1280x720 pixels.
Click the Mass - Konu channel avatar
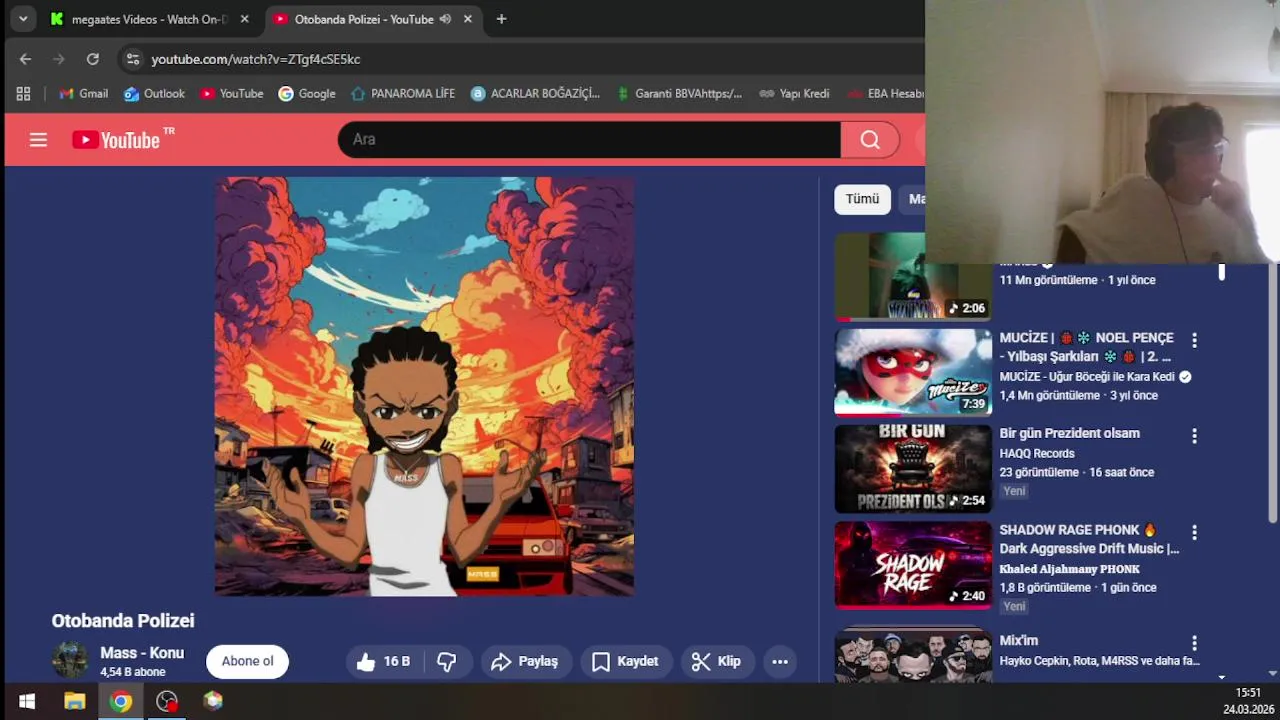coord(70,660)
